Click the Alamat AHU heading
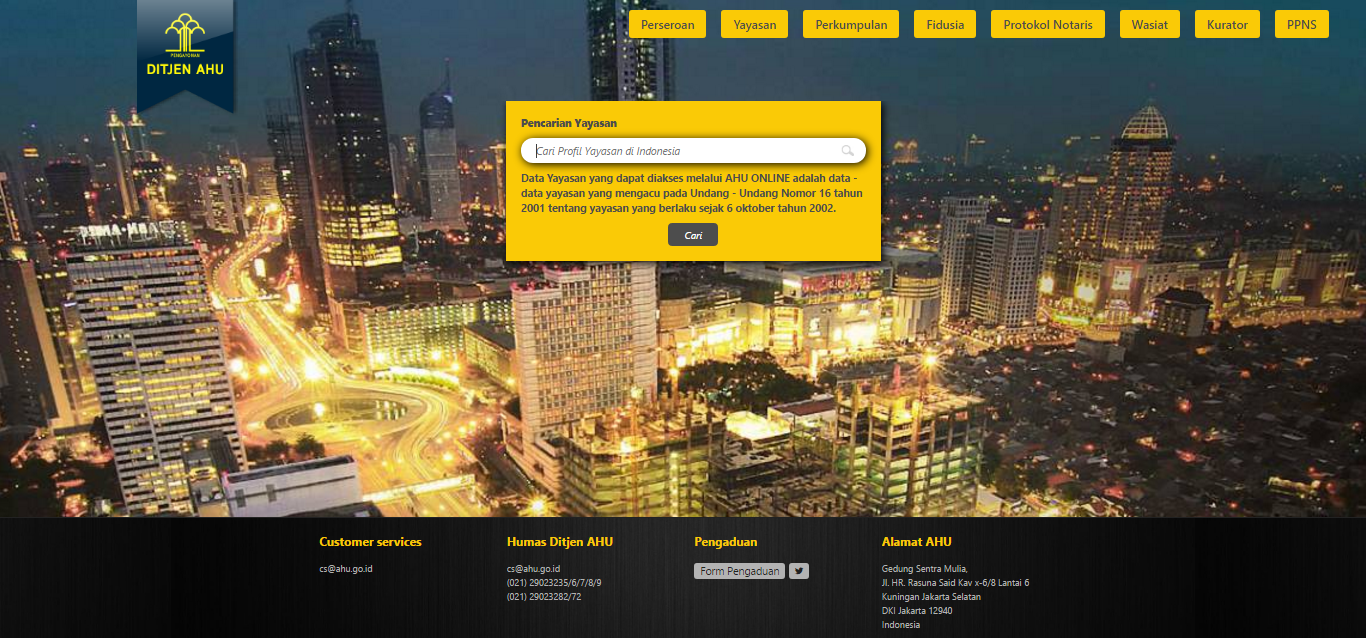This screenshot has height=638, width=1366. (x=916, y=542)
